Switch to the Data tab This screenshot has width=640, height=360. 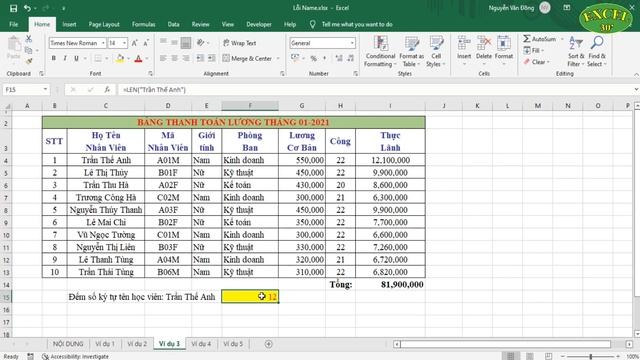173,24
